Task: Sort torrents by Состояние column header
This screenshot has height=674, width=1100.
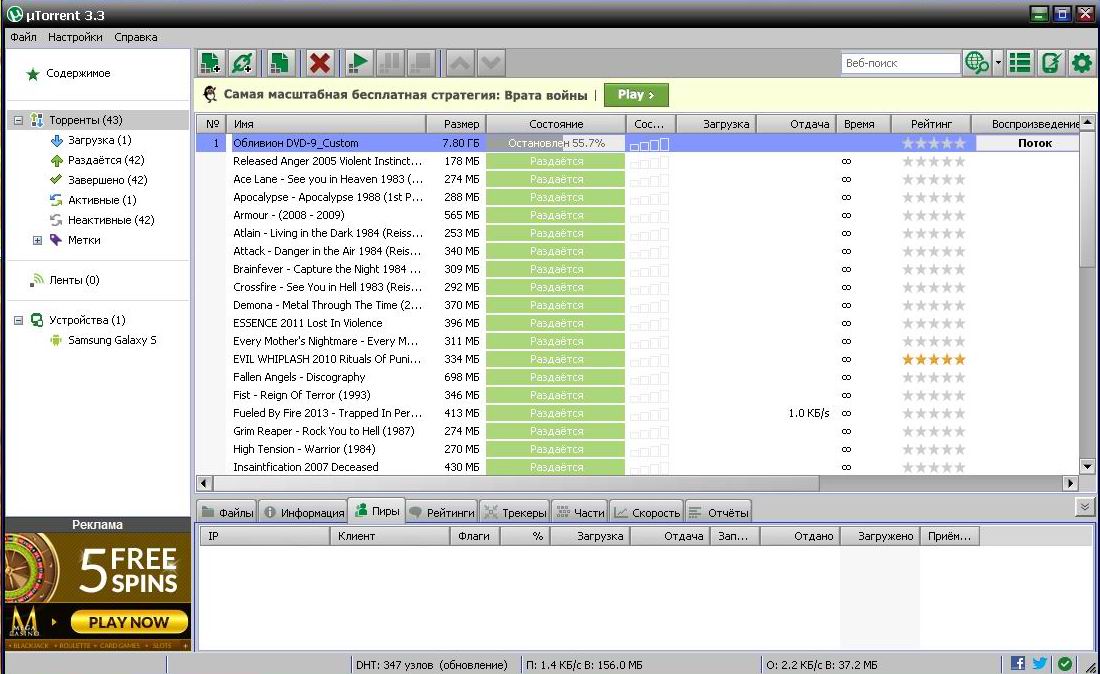Action: (x=556, y=124)
